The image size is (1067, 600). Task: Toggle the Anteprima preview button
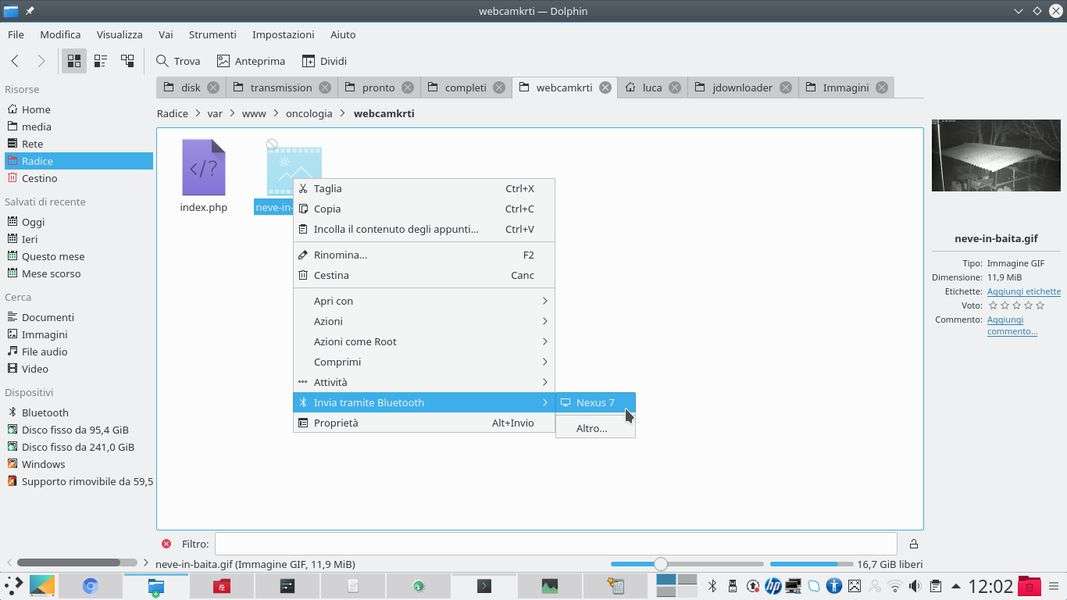pyautogui.click(x=251, y=61)
